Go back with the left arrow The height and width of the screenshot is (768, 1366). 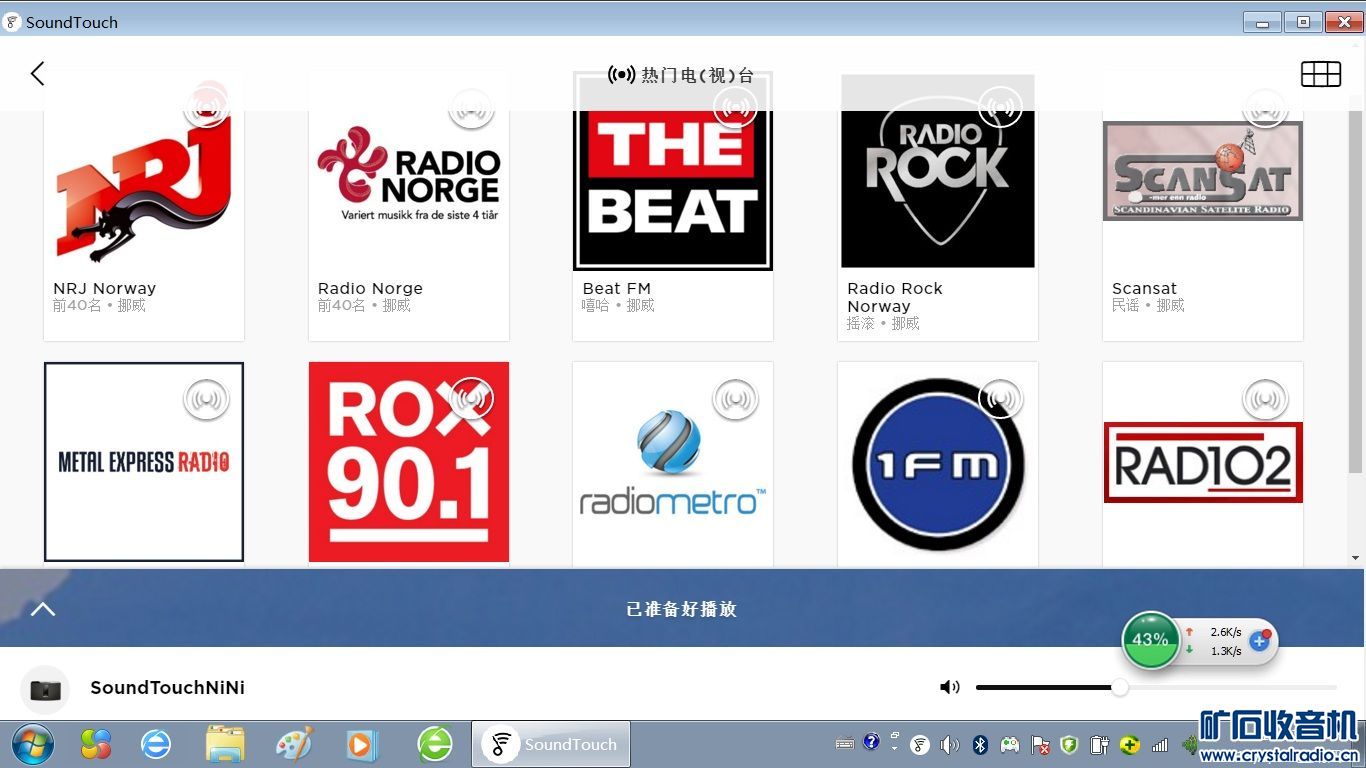pyautogui.click(x=37, y=73)
